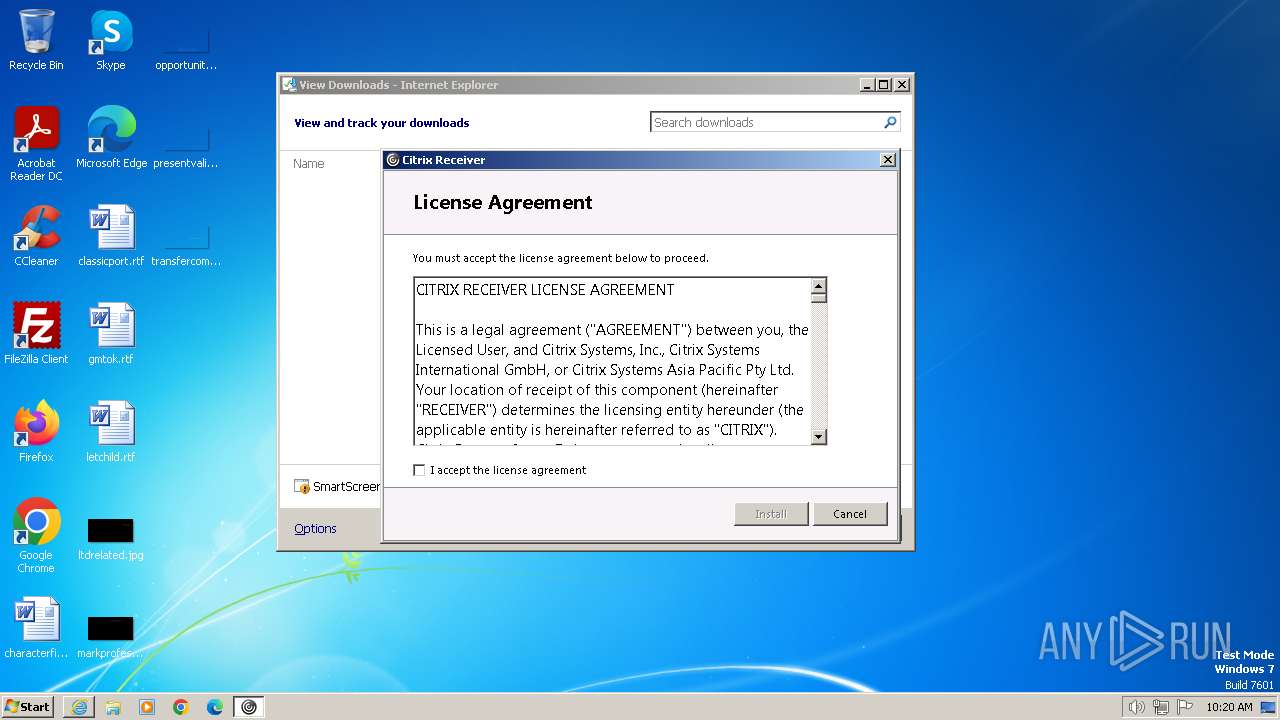1280x720 pixels.
Task: Click the search magnifier in downloads window
Action: [890, 122]
